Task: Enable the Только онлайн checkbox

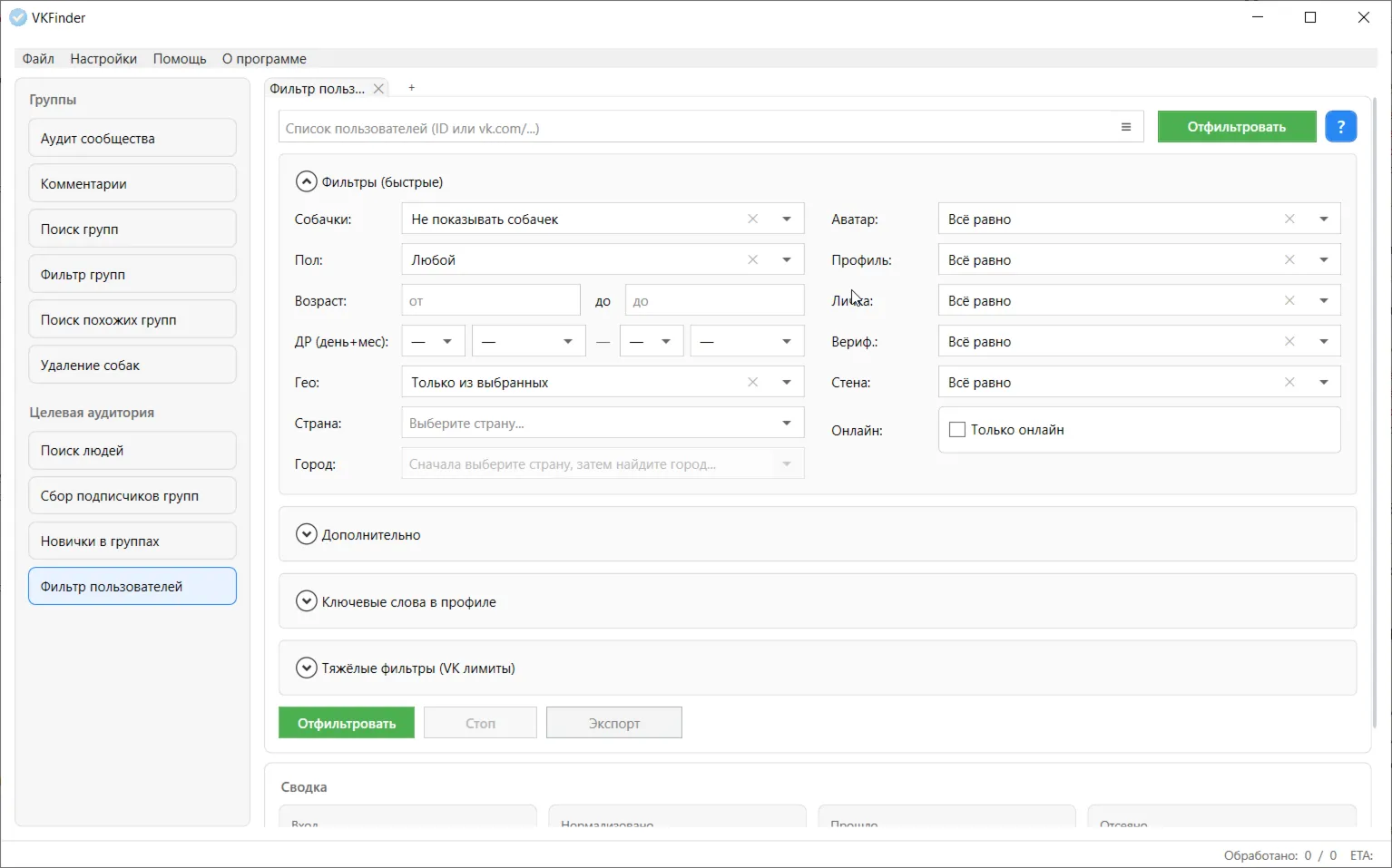Action: [957, 430]
